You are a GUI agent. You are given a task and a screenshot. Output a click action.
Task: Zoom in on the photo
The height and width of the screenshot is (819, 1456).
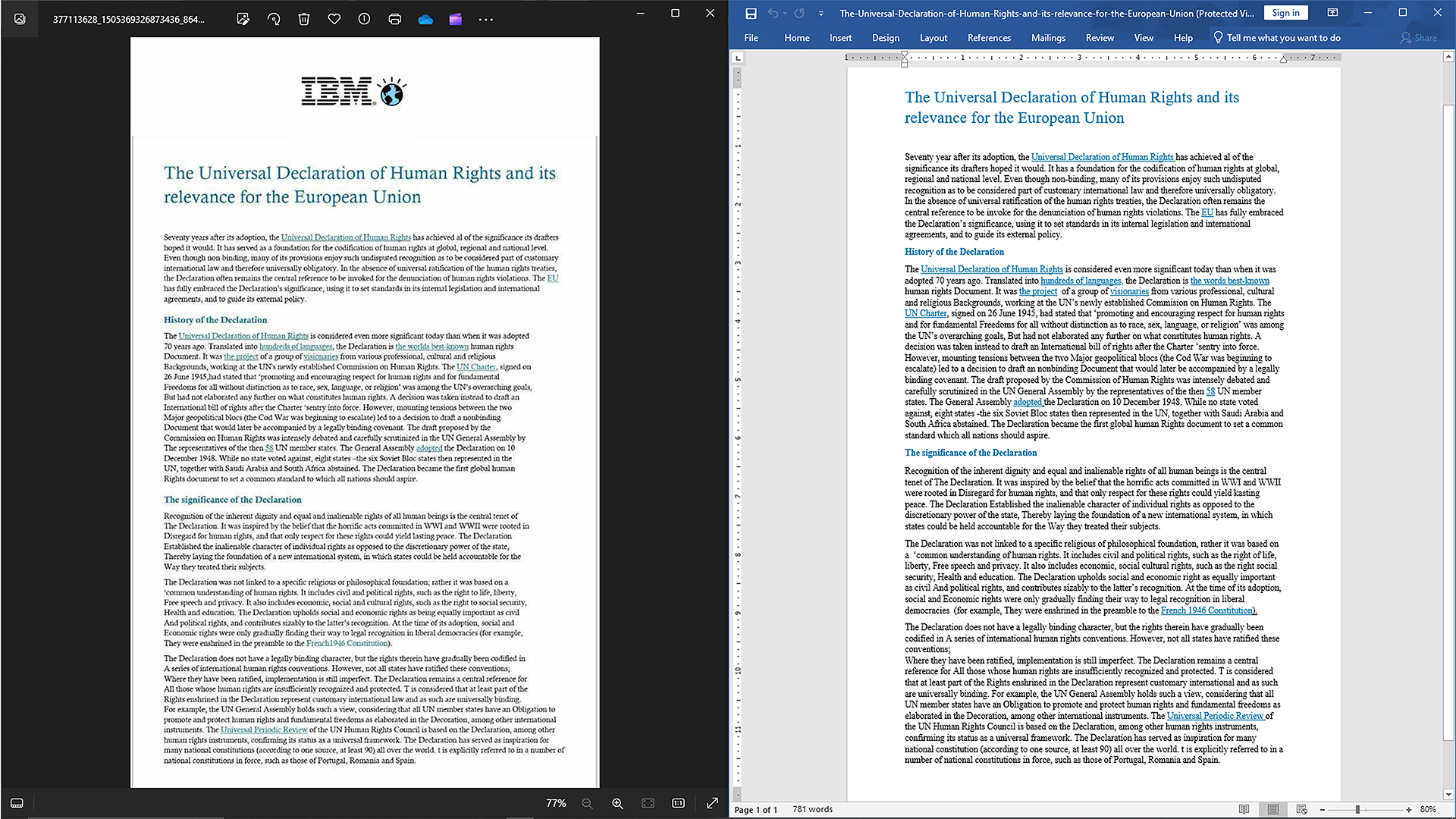(x=617, y=803)
